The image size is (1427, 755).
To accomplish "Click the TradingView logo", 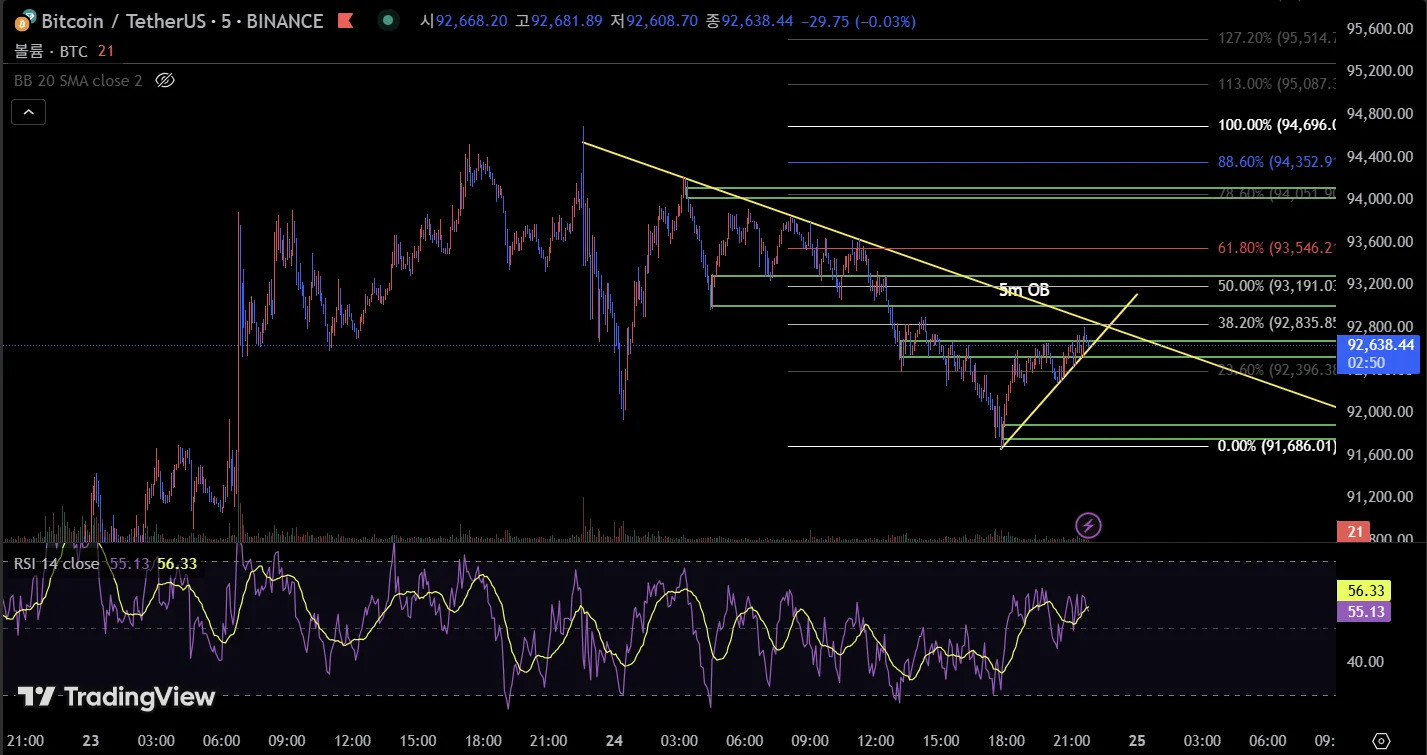I will pyautogui.click(x=117, y=697).
